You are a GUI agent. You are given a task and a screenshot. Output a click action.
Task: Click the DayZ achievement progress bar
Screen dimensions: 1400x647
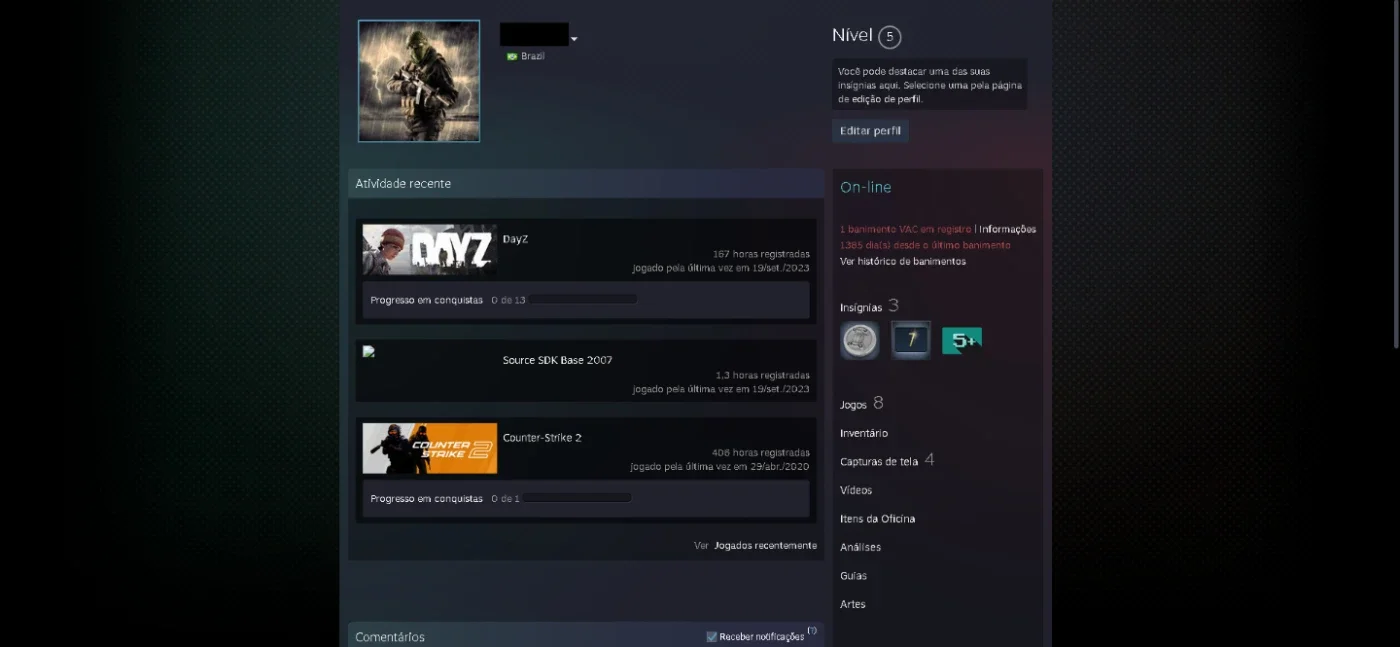pos(582,300)
